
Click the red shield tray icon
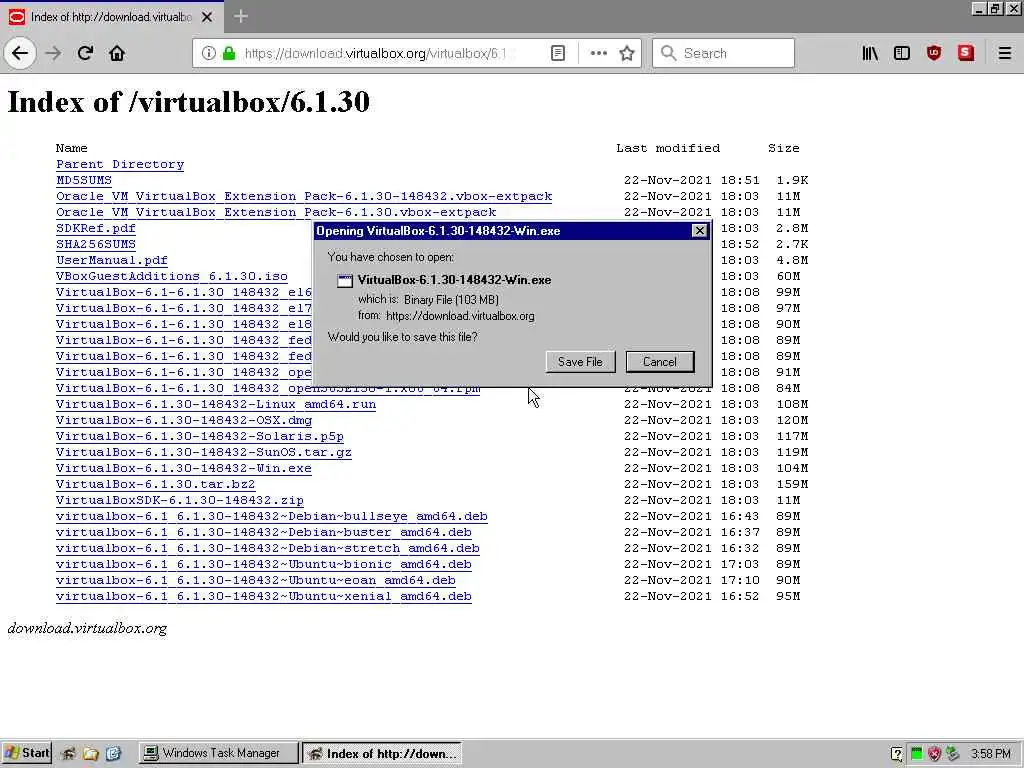pos(935,754)
